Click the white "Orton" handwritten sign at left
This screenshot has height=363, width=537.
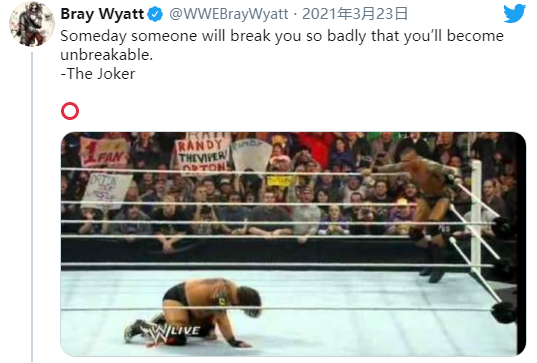105,190
